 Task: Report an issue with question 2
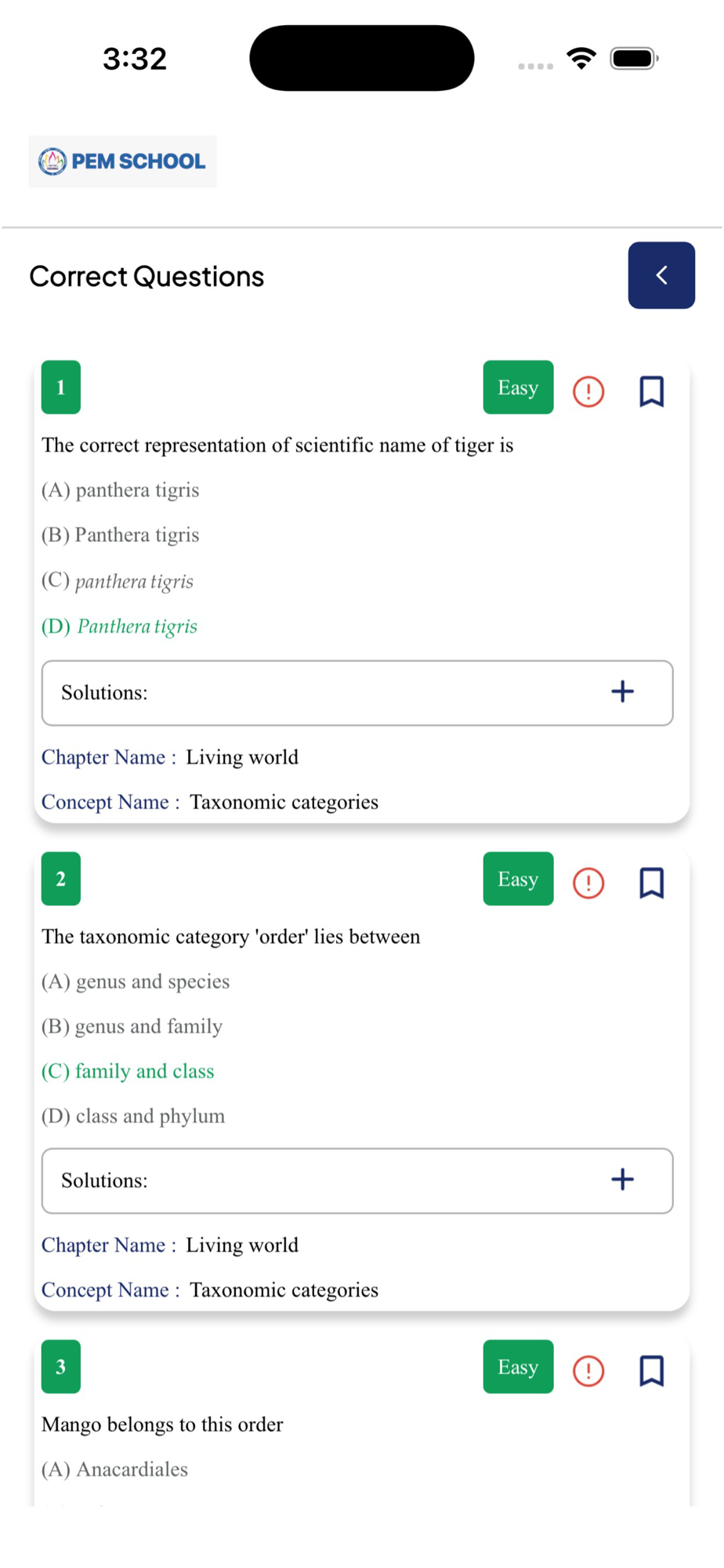(588, 883)
